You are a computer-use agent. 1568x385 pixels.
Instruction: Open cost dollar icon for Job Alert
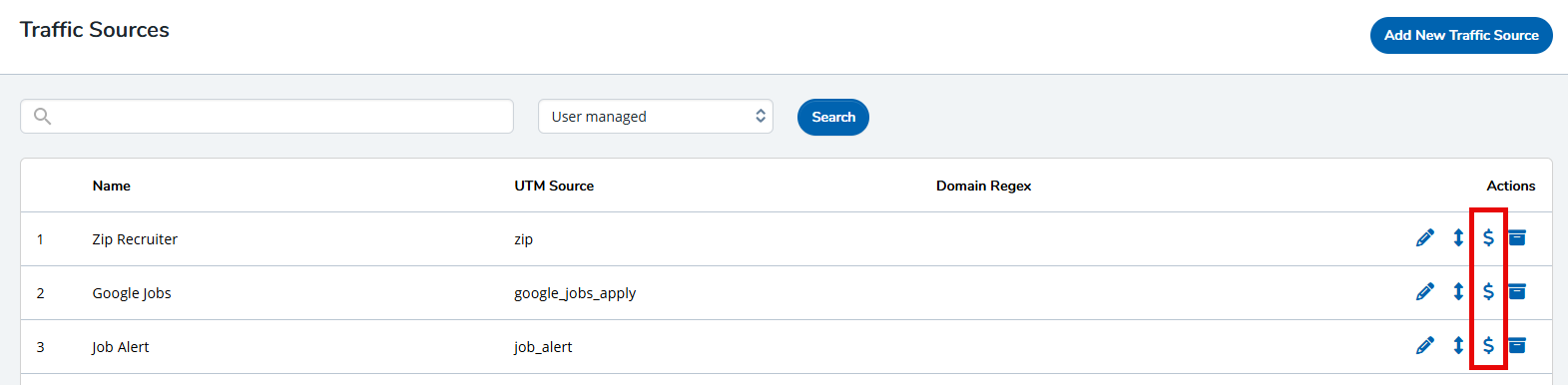[1488, 345]
